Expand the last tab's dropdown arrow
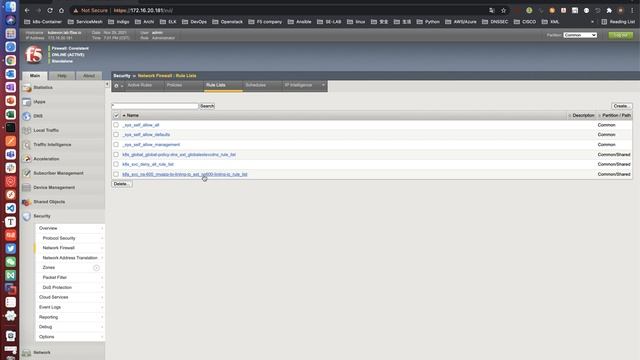 (x=323, y=85)
